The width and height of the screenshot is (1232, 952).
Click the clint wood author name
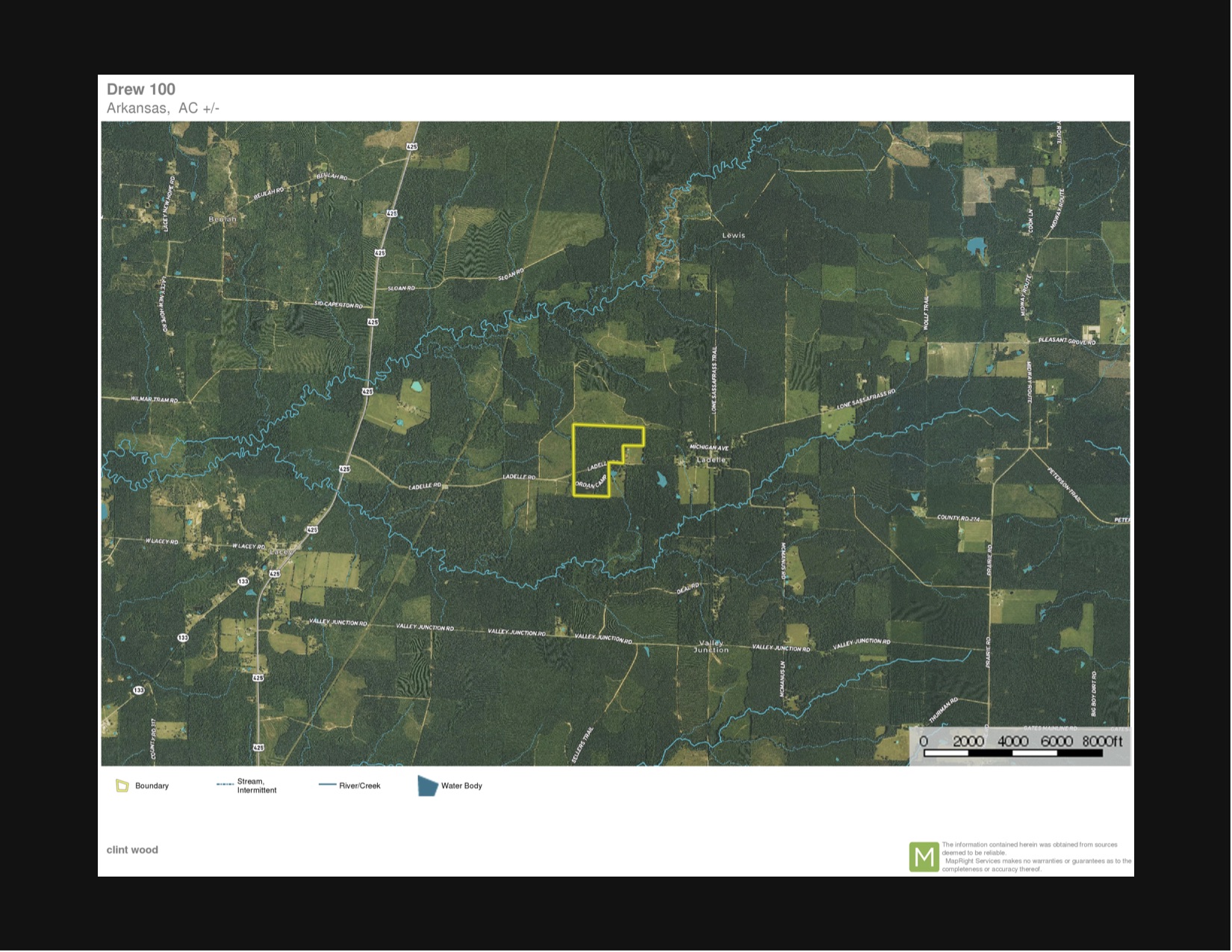point(132,850)
